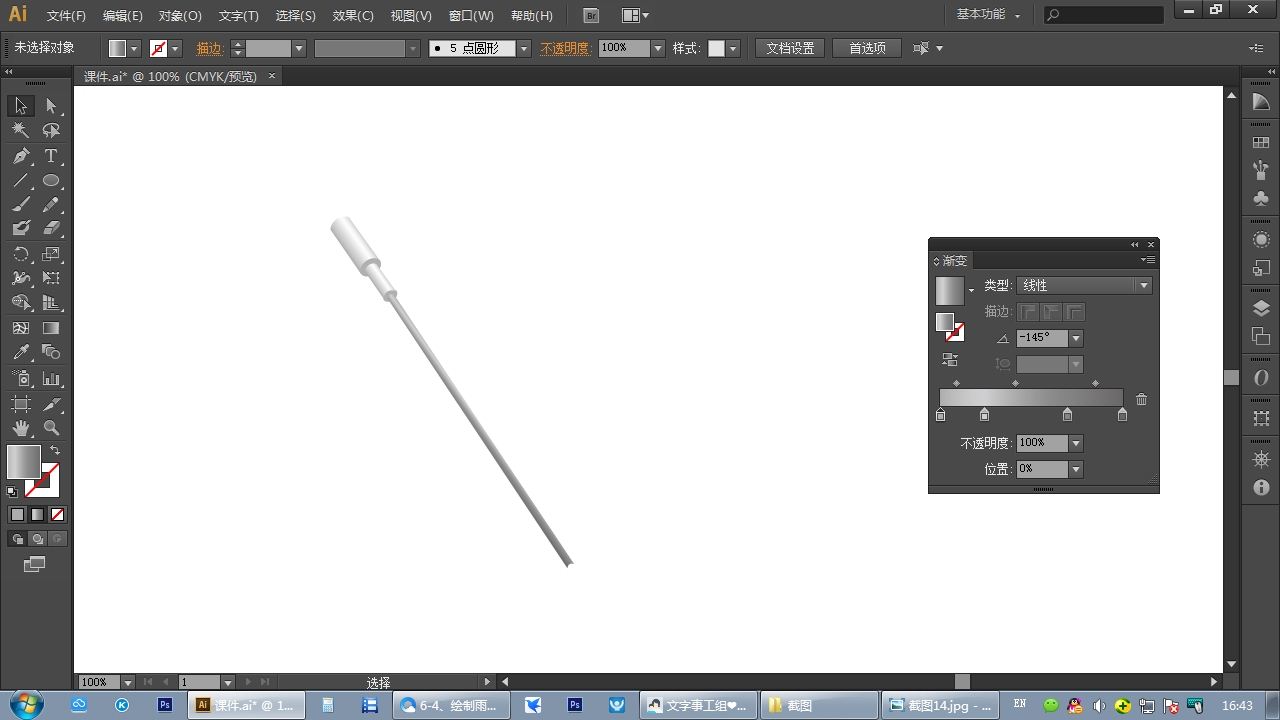Open the 样式 style dropdown arrow

(x=732, y=48)
